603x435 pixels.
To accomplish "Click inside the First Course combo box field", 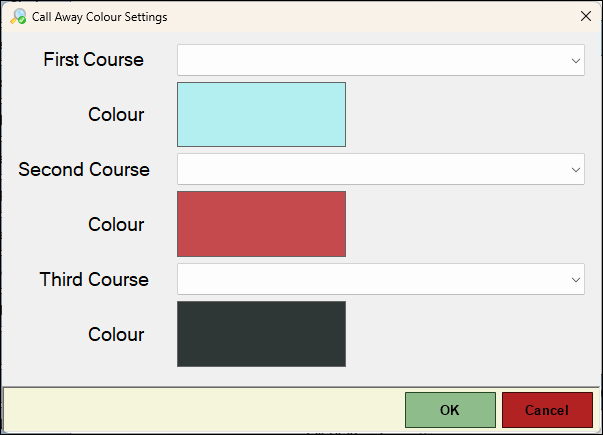I will (x=372, y=60).
